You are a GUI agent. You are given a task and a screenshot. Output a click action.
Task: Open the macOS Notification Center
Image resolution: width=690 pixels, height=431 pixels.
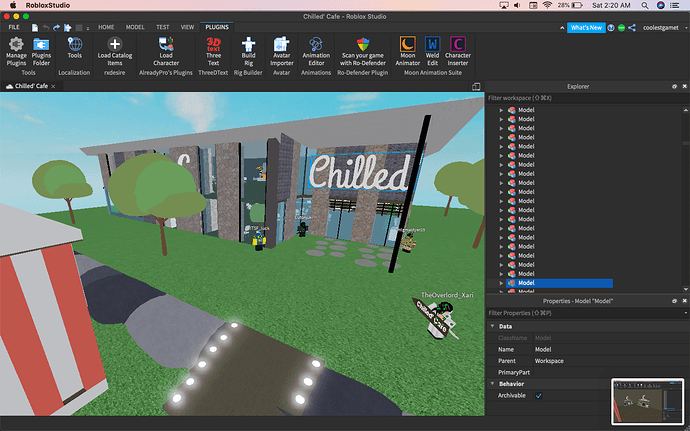tap(675, 5)
